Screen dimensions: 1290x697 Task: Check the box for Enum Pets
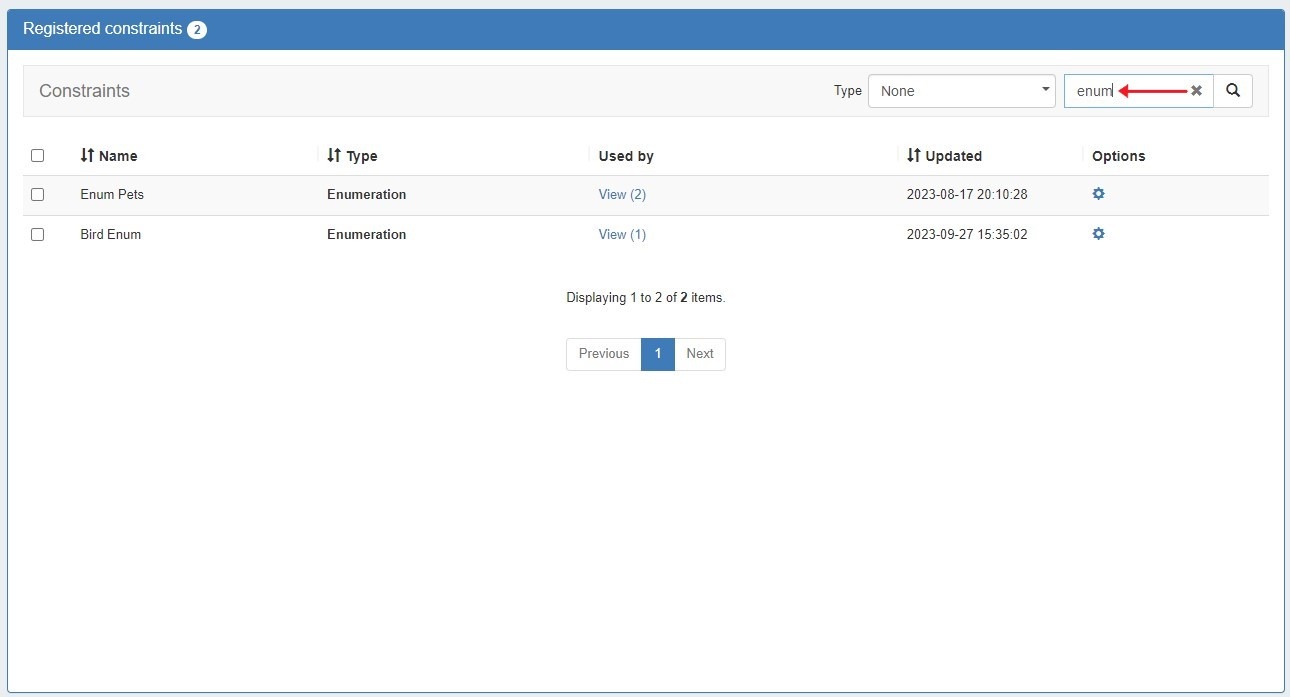click(x=38, y=195)
